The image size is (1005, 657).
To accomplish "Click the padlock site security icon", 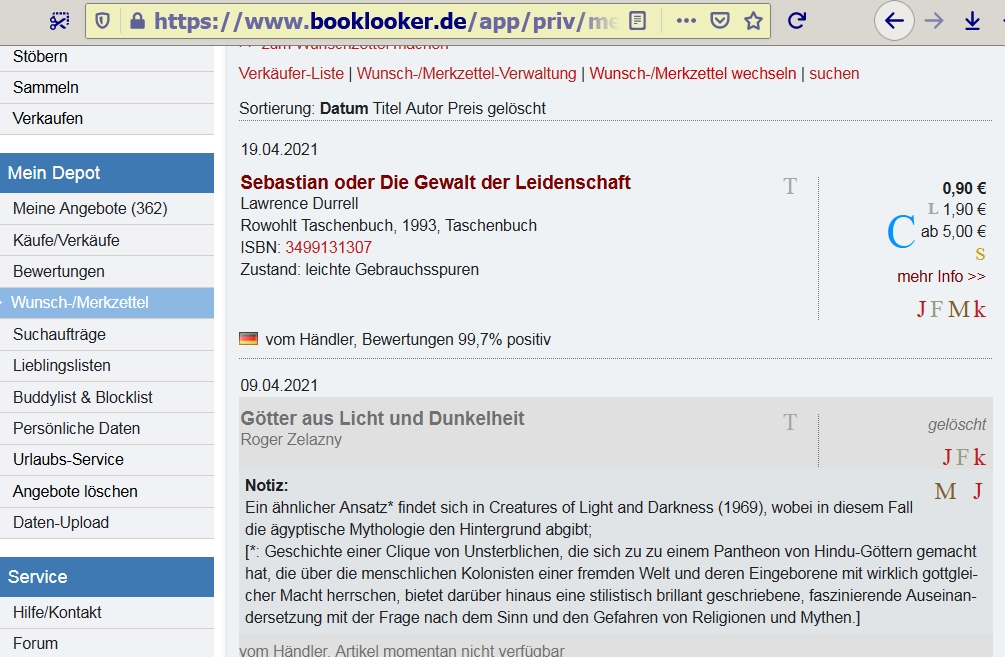I will (x=137, y=21).
